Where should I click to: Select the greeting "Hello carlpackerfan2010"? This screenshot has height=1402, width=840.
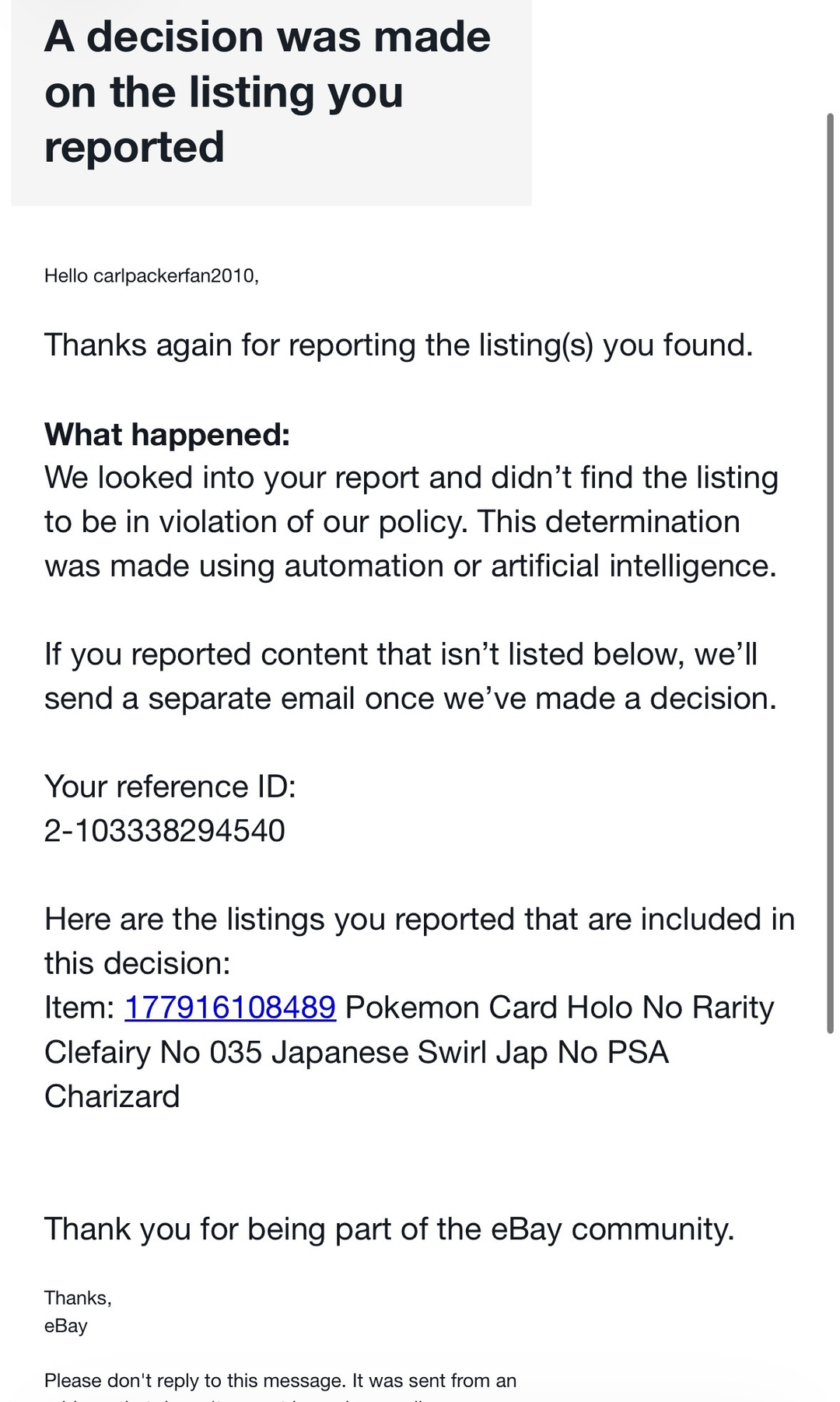coord(151,275)
